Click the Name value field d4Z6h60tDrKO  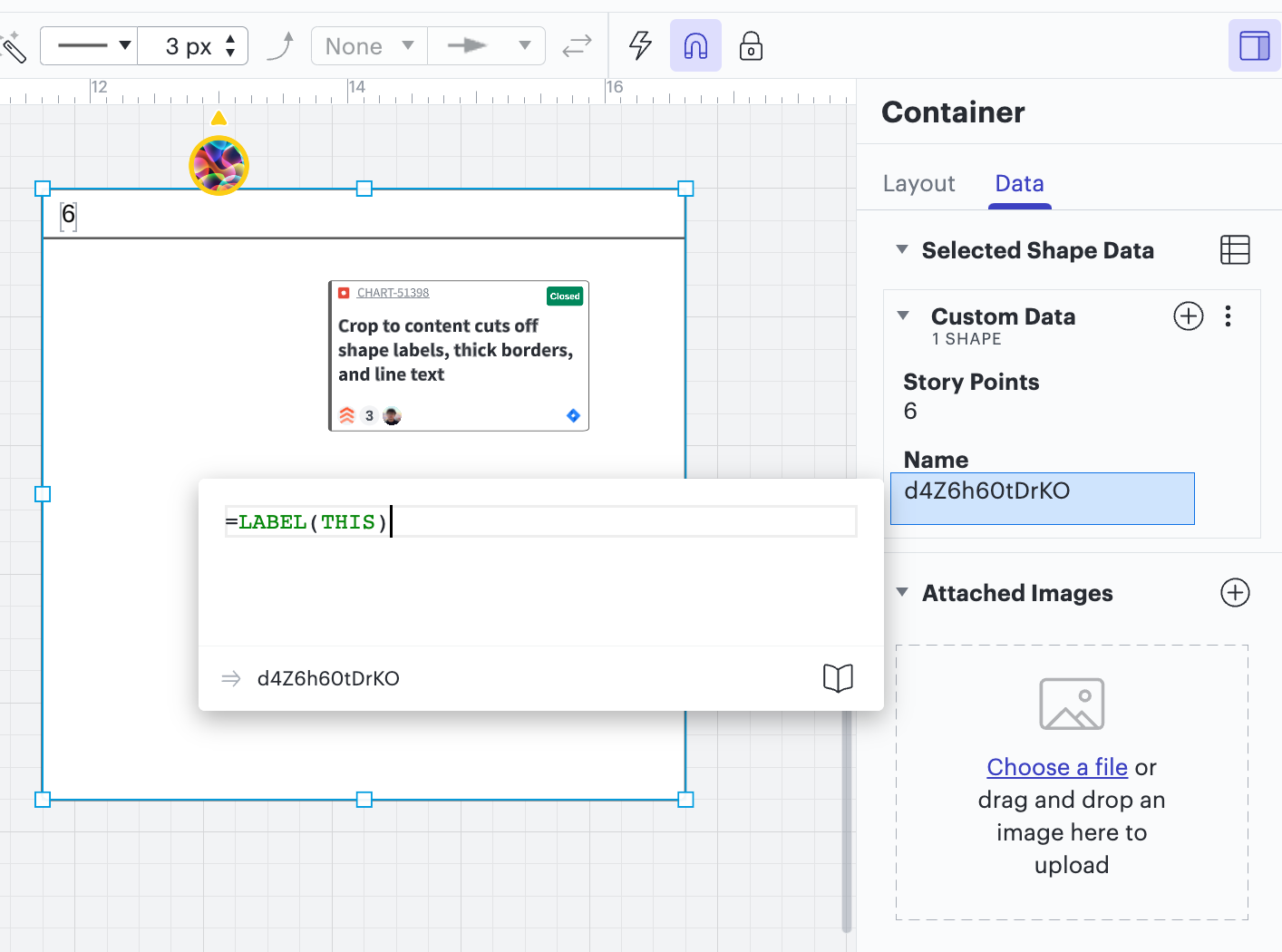coord(1043,498)
